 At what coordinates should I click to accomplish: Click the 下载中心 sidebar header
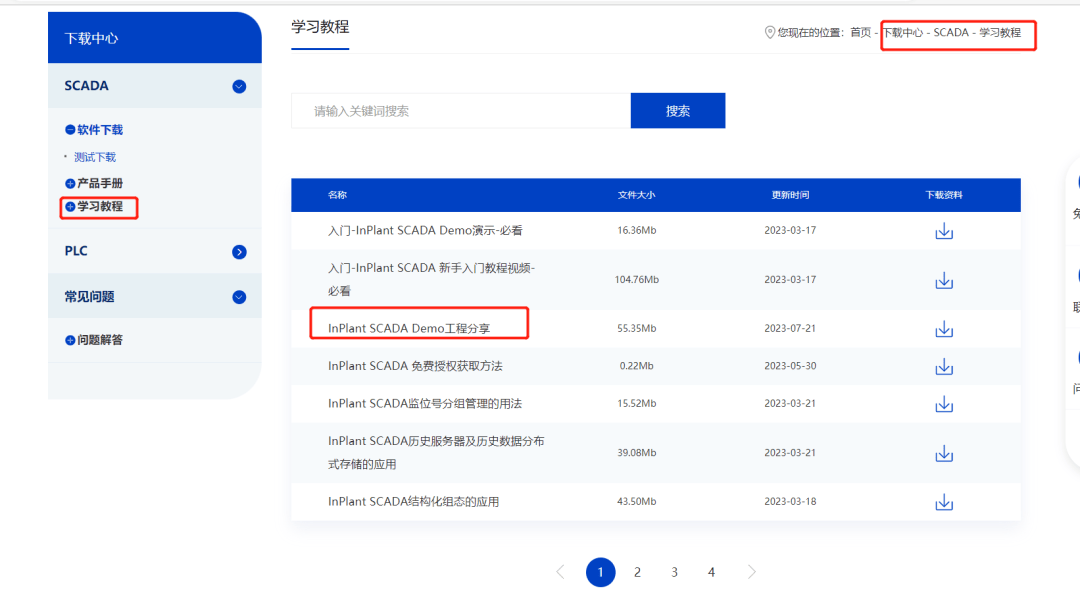[x=155, y=38]
